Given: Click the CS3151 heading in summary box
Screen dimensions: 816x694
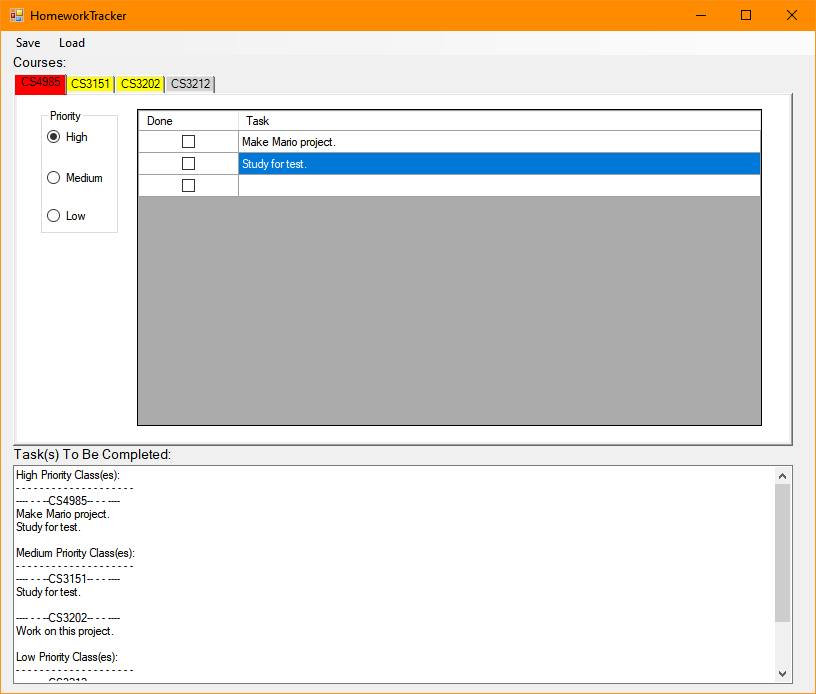Looking at the screenshot, I should click(x=68, y=579).
